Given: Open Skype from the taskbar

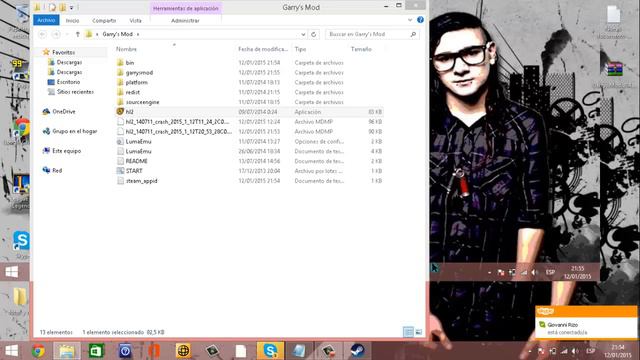Looking at the screenshot, I should click(270, 350).
